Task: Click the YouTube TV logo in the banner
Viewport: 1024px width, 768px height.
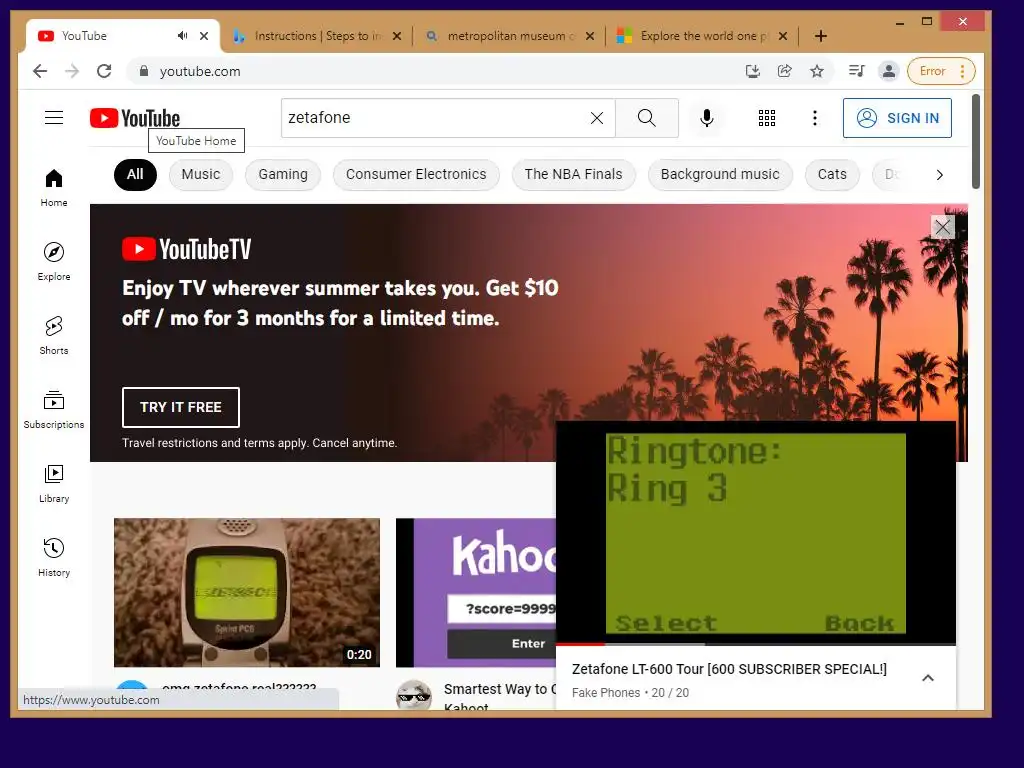Action: click(187, 249)
